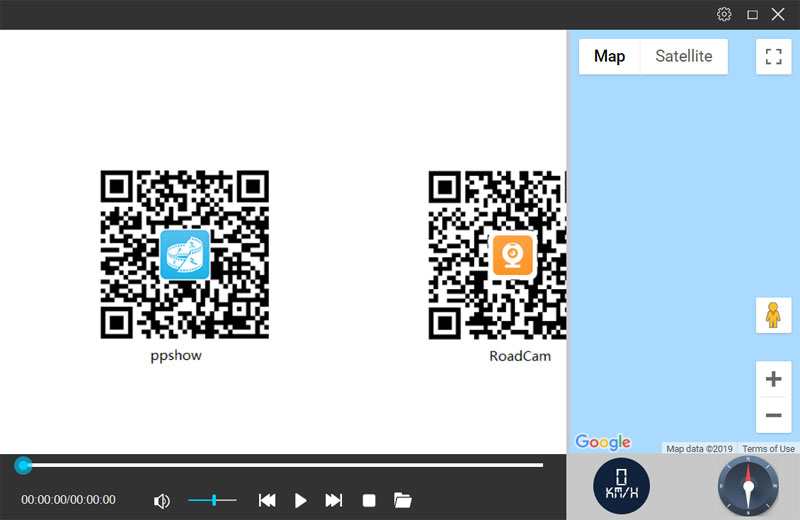Stop video playback
The image size is (800, 520).
tap(369, 501)
